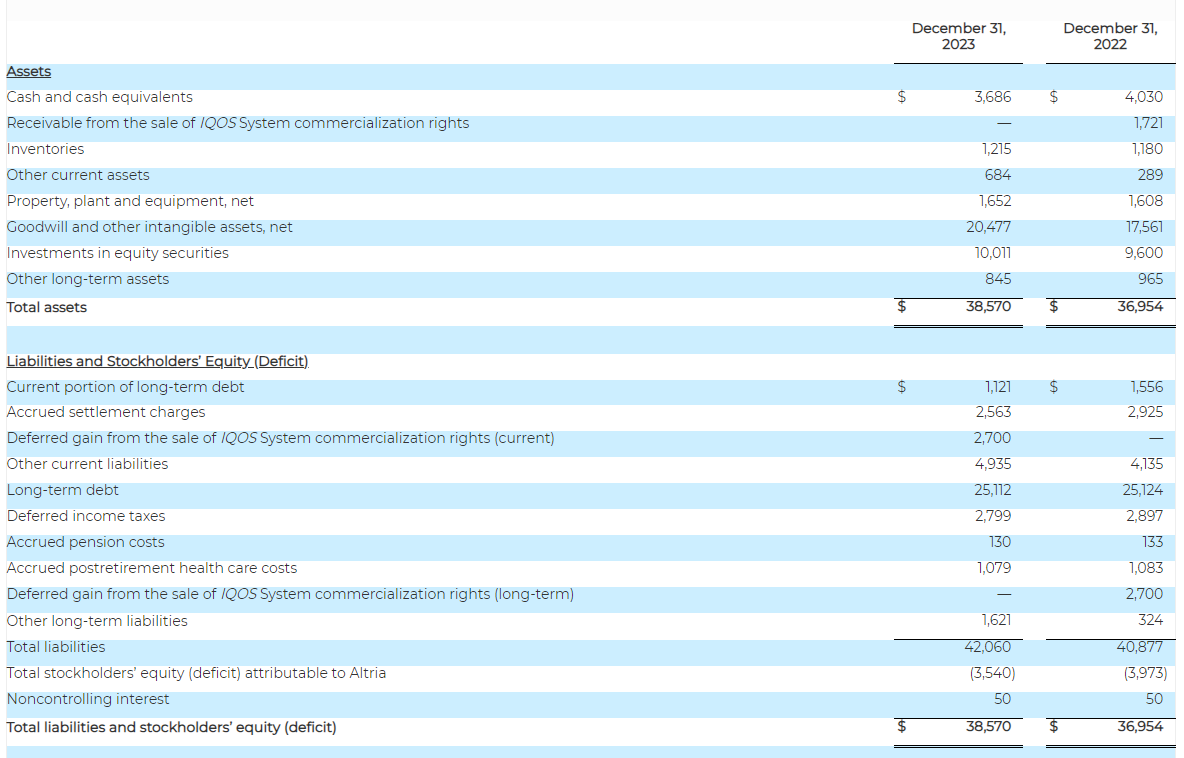Screen dimensions: 1184x758
Task: Select the "Other long-term assets" label
Action: (88, 279)
